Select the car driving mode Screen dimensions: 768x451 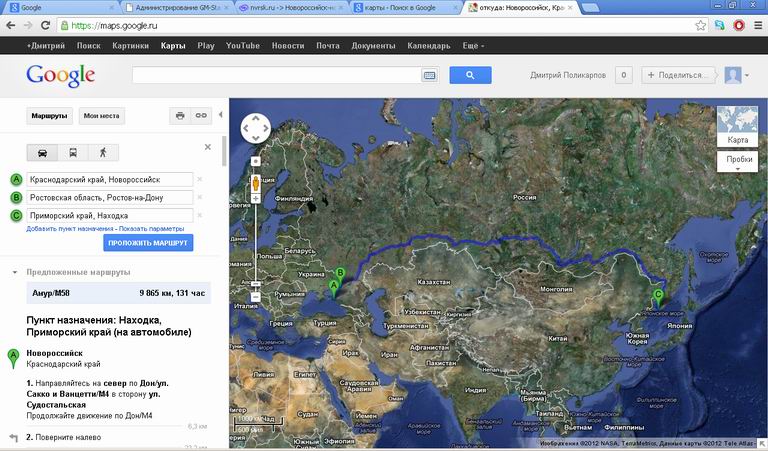pos(42,153)
